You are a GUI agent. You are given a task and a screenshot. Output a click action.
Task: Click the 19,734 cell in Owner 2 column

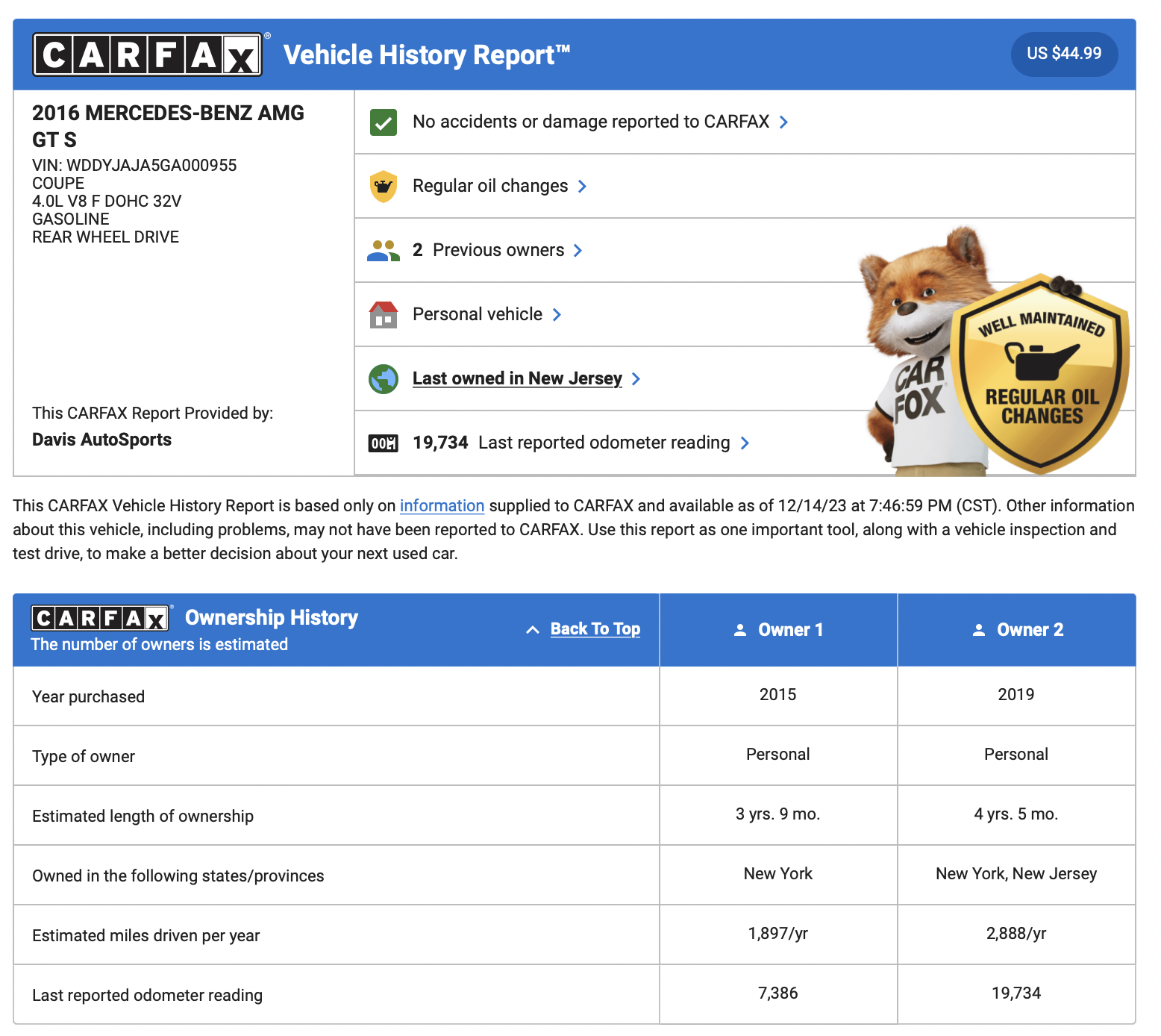pos(1016,993)
